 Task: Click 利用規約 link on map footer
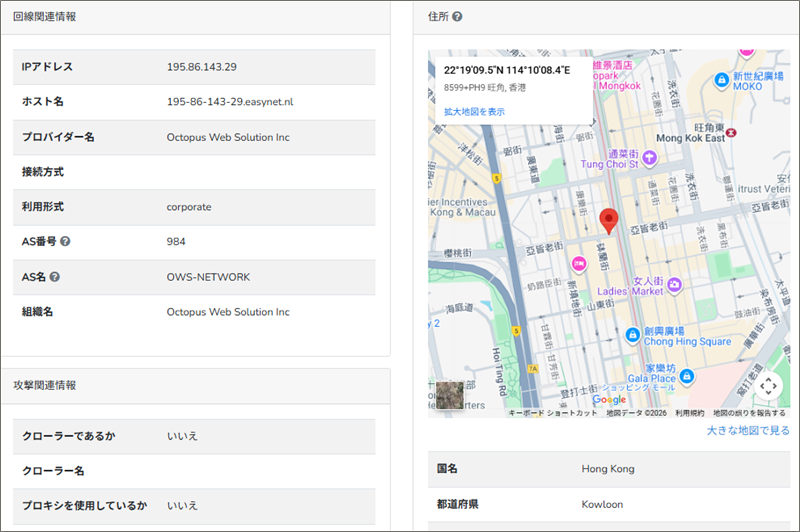click(x=689, y=413)
